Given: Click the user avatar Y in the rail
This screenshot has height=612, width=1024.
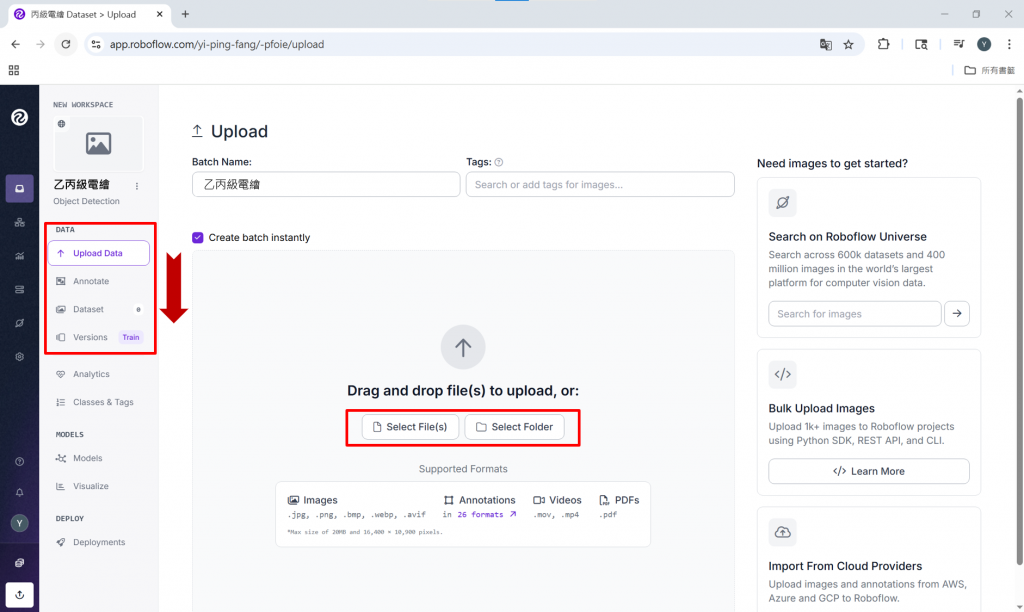Looking at the screenshot, I should pos(20,523).
